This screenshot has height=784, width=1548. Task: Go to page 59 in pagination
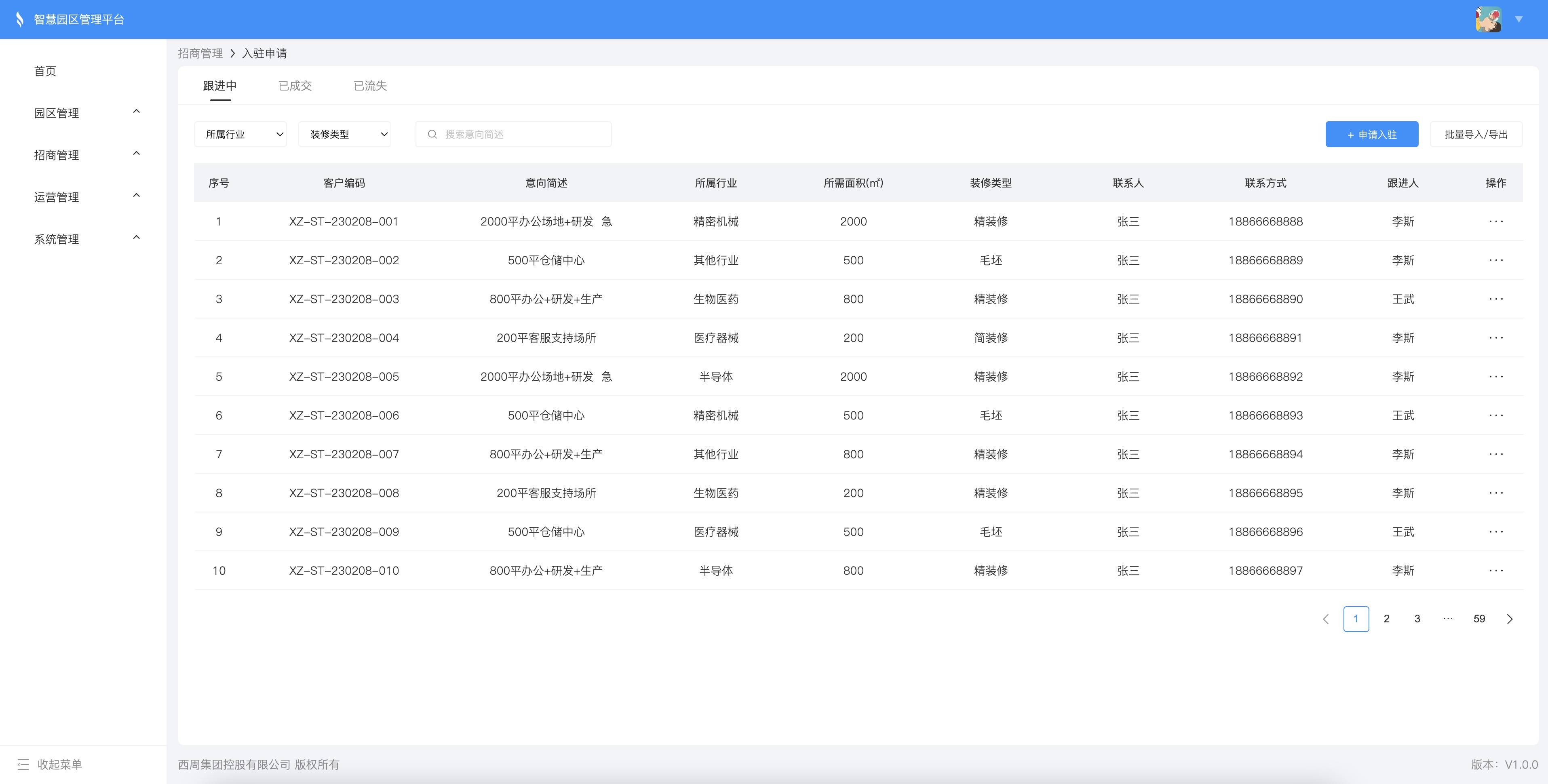pos(1479,619)
